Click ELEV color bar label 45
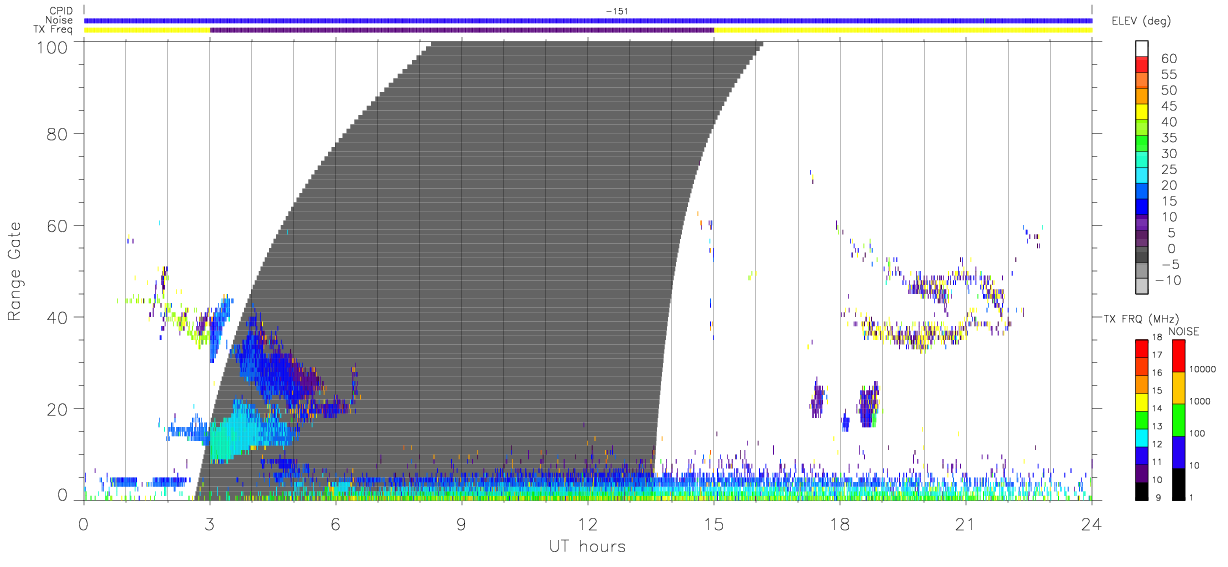 pos(1169,106)
